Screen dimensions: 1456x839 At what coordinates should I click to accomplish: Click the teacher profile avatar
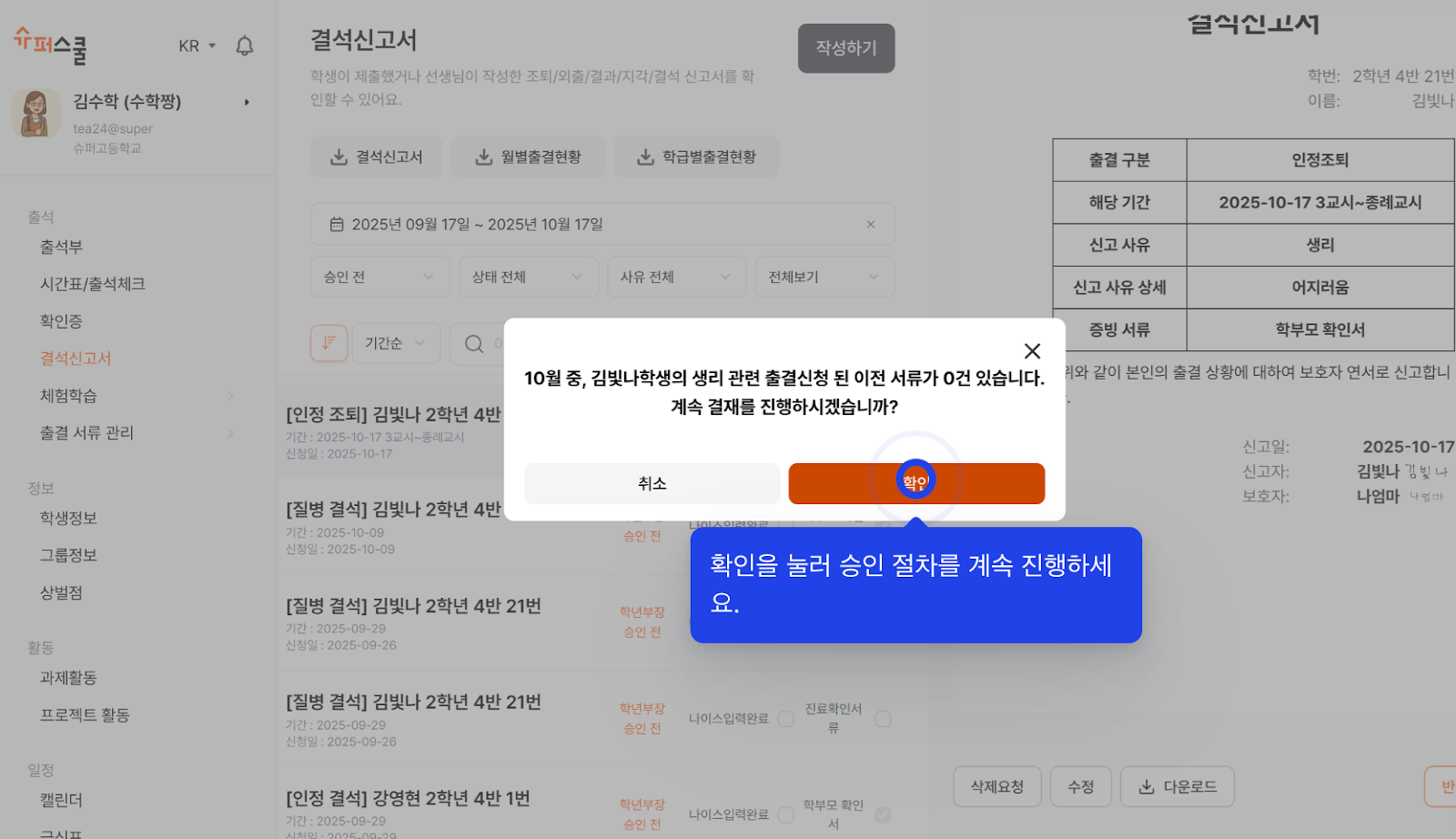(x=35, y=114)
